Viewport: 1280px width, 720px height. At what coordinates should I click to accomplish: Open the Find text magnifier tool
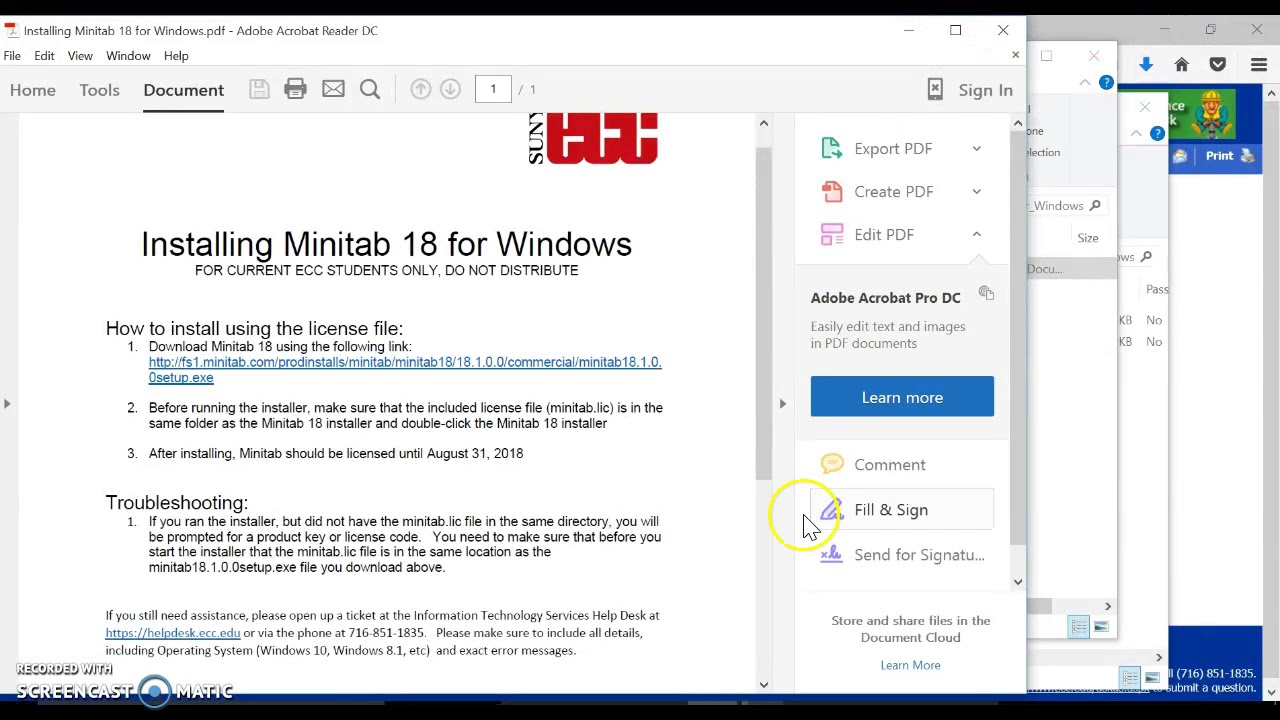pyautogui.click(x=370, y=90)
